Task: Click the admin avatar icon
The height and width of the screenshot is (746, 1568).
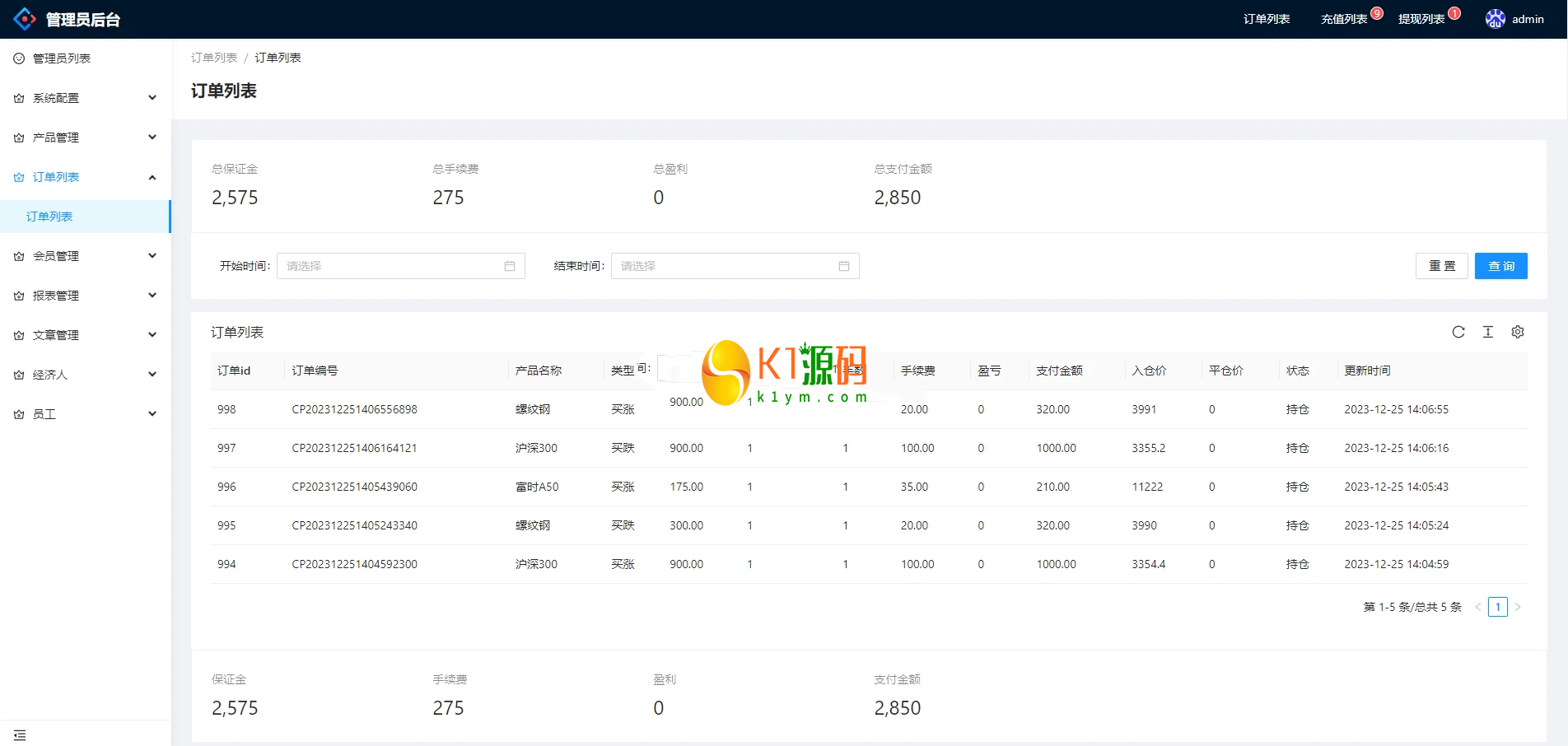Action: 1495,19
